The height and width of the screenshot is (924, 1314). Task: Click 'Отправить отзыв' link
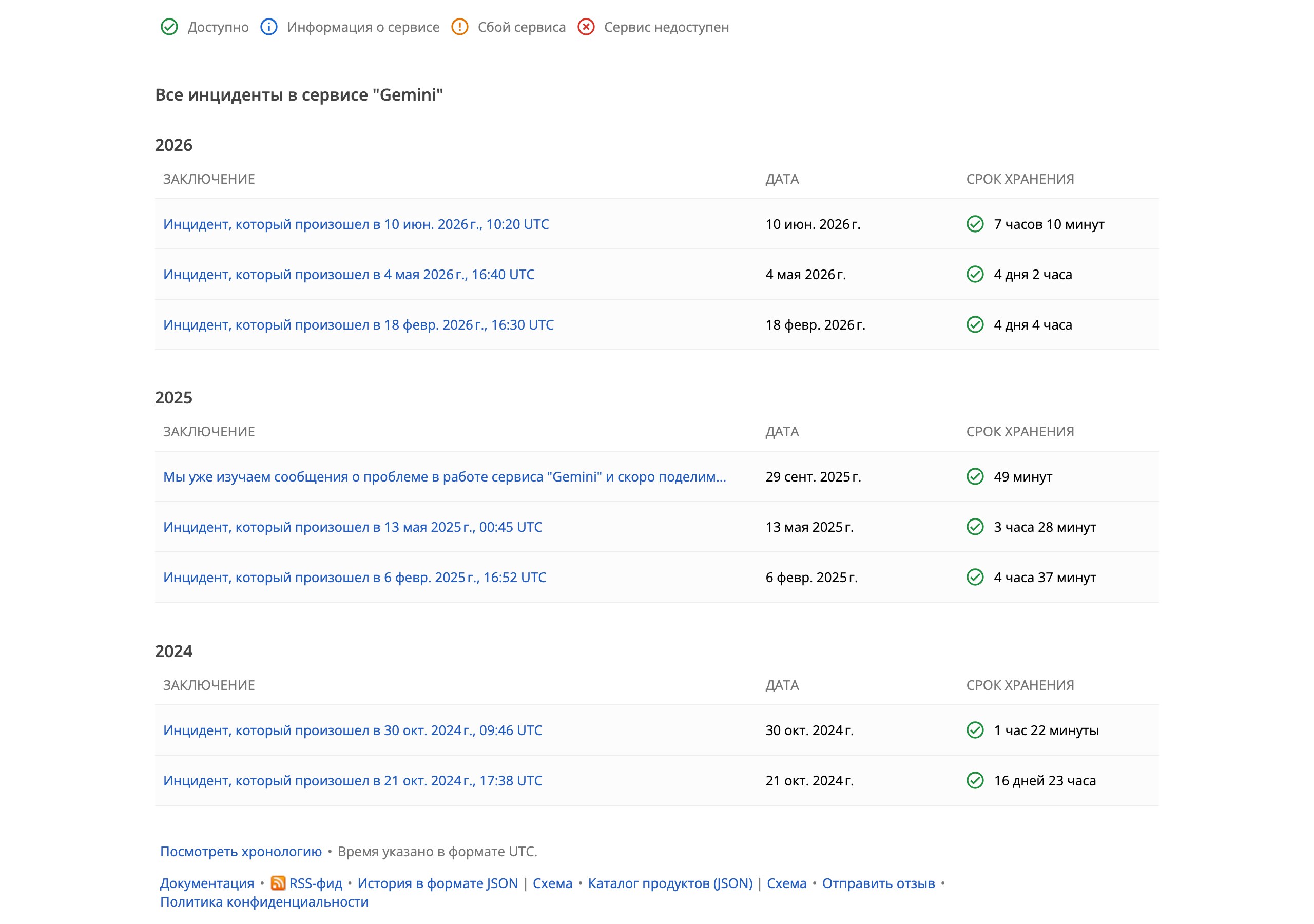(x=878, y=883)
